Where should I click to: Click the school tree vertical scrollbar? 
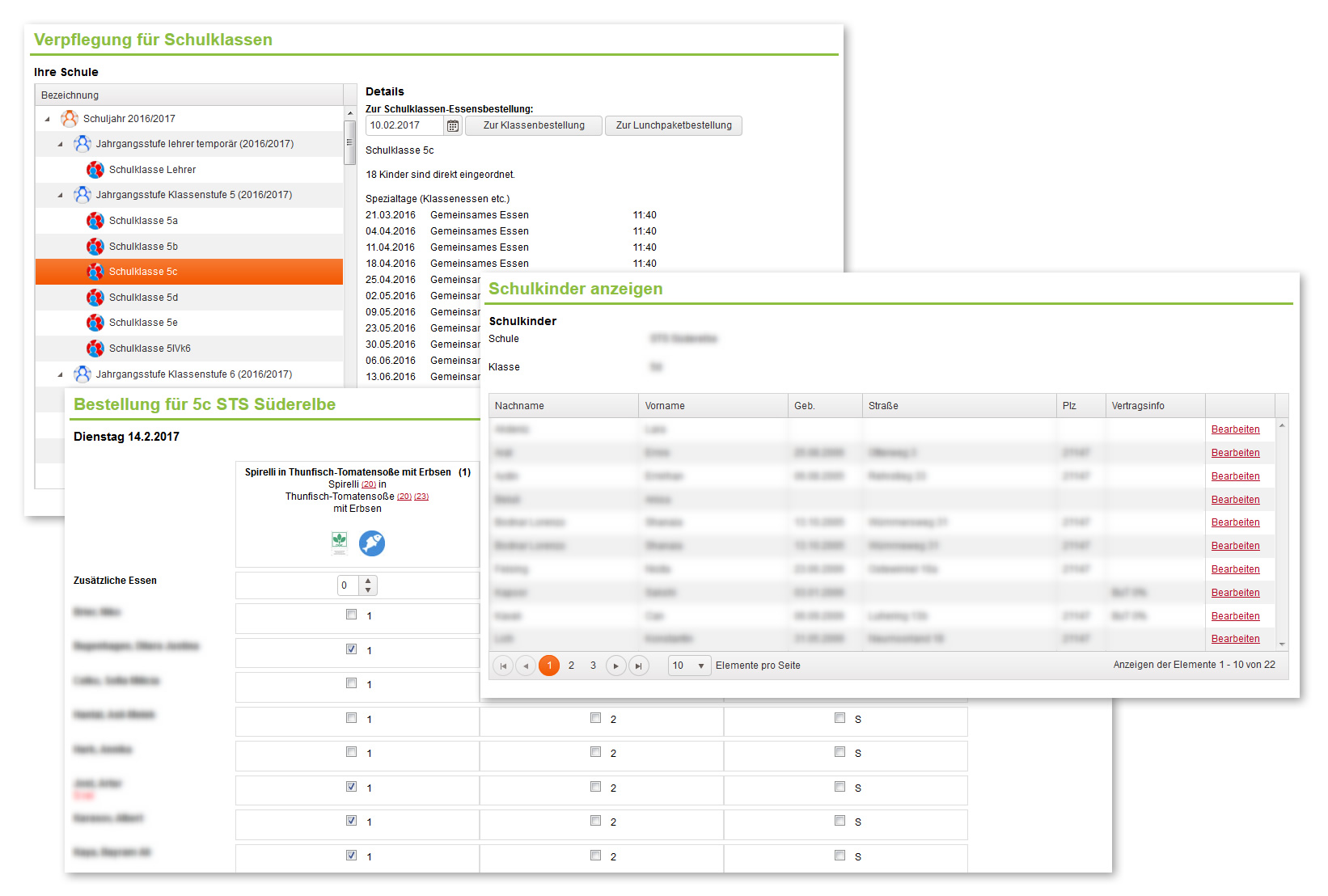tap(349, 142)
